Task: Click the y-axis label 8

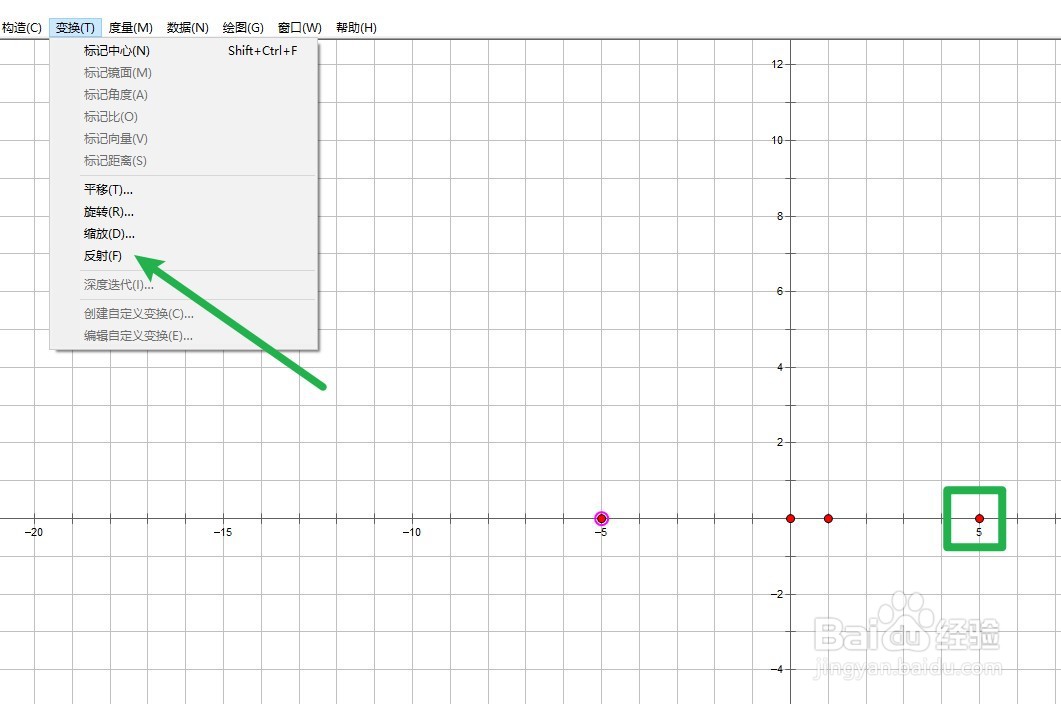Action: click(780, 217)
